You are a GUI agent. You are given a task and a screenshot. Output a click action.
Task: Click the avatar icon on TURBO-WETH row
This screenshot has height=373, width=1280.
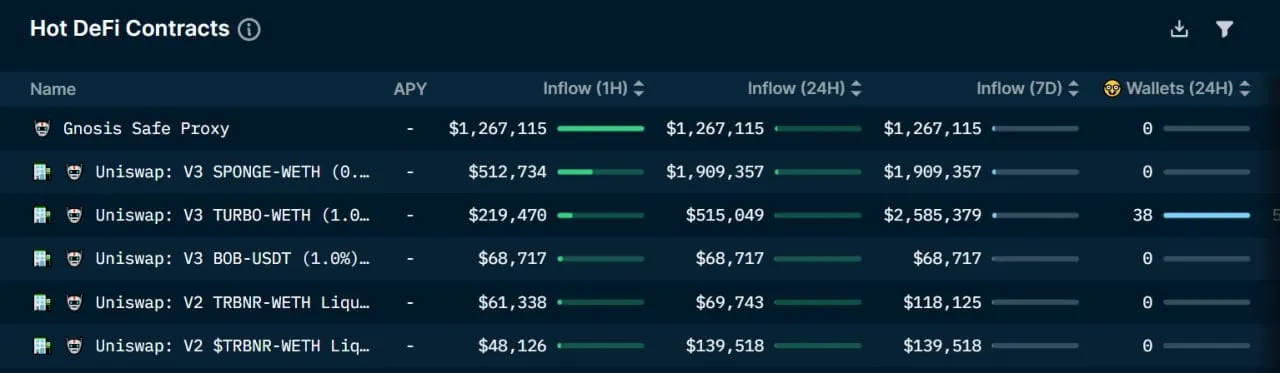click(x=74, y=215)
